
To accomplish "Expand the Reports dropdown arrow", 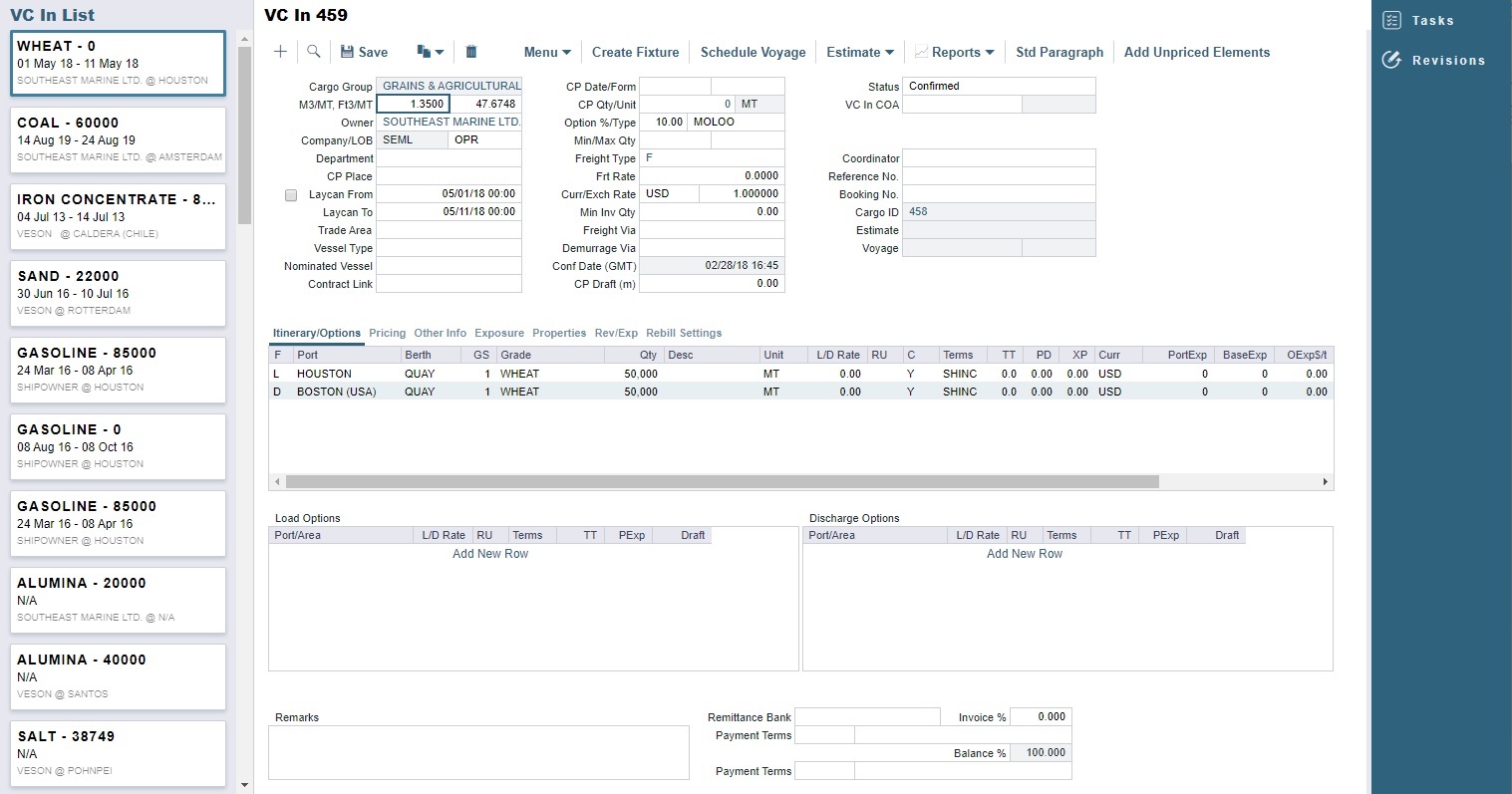I will pyautogui.click(x=989, y=52).
